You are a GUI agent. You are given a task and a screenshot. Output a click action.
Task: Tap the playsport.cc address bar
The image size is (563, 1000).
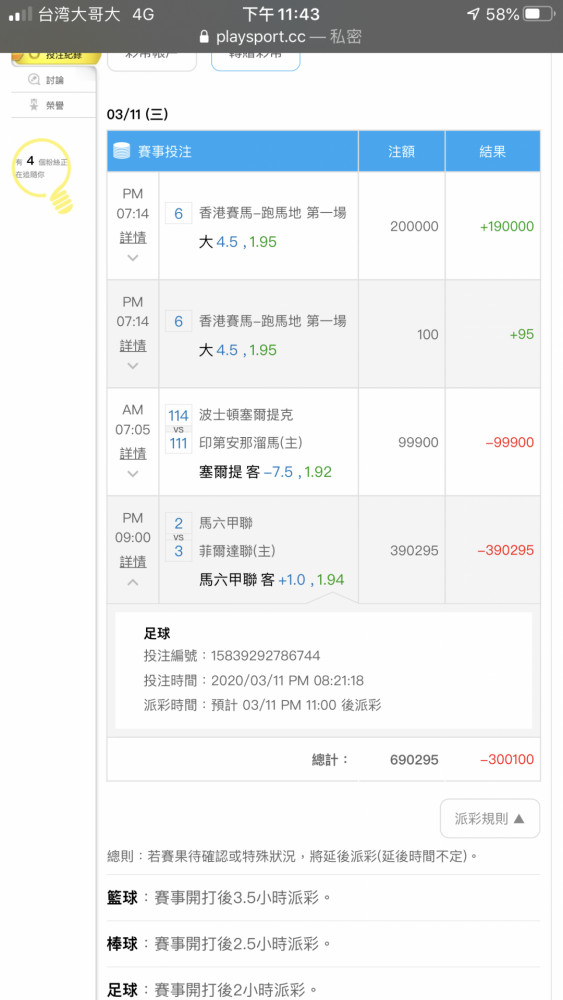pos(281,37)
